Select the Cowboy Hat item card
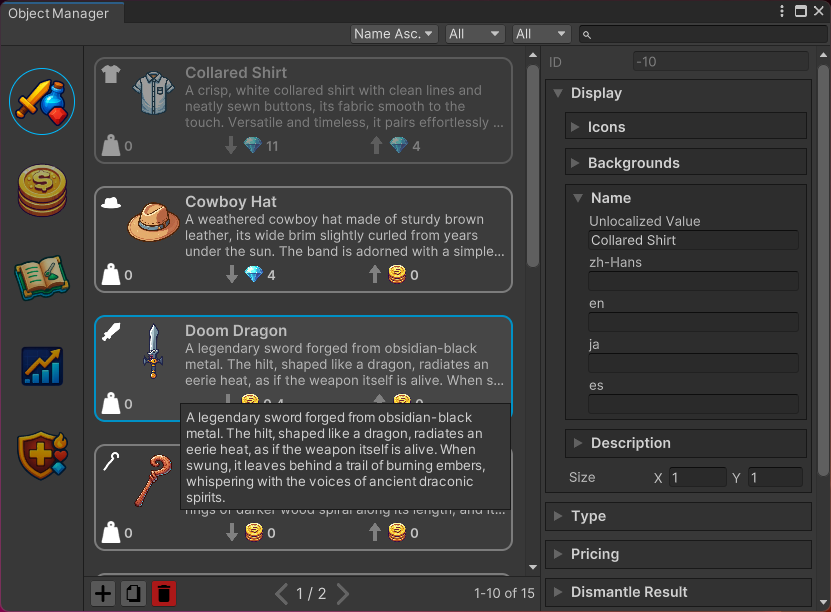 pos(303,239)
